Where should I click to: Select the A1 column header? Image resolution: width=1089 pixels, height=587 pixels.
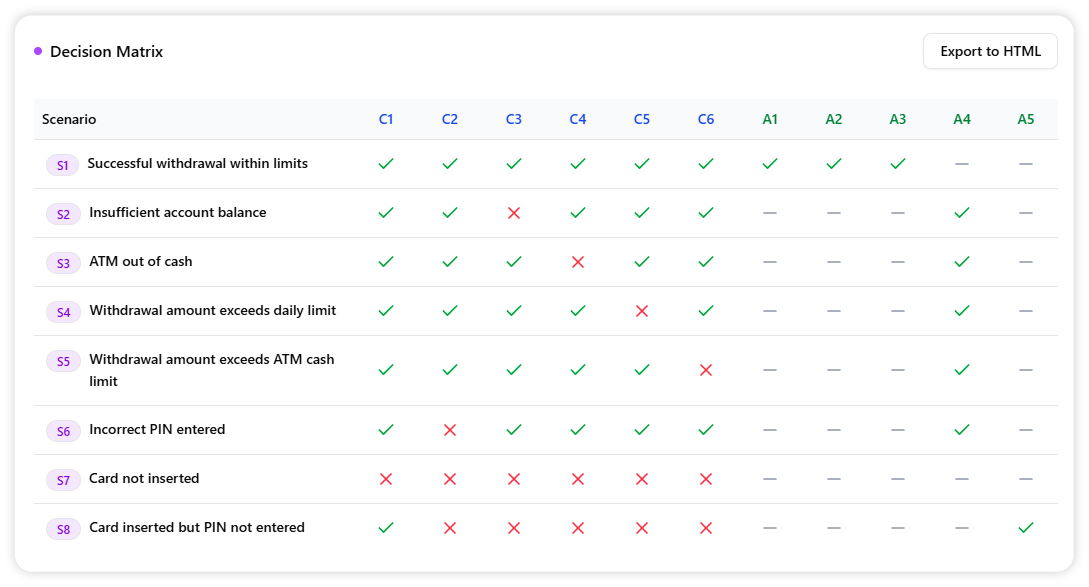coord(770,120)
